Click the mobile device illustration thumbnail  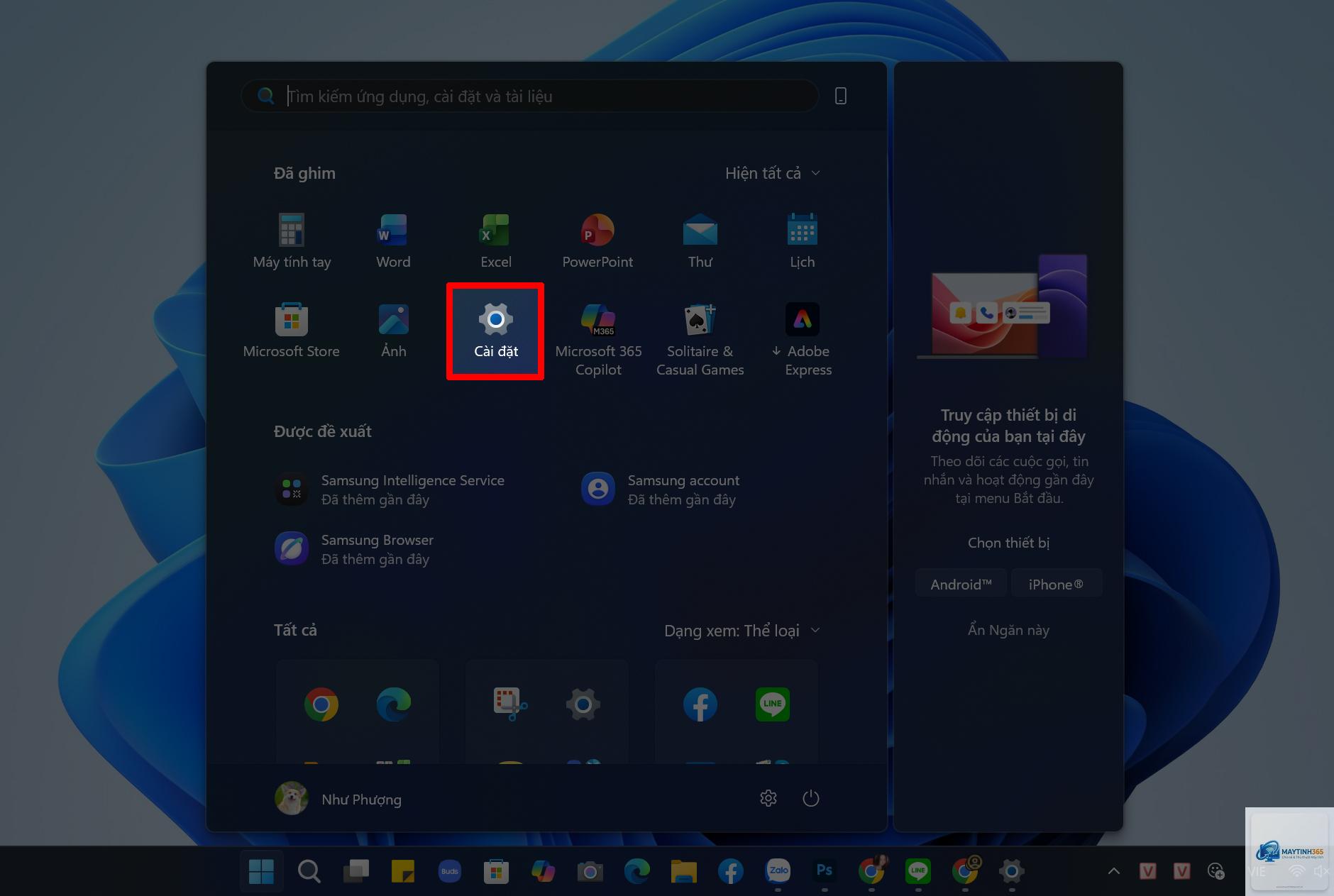1003,306
